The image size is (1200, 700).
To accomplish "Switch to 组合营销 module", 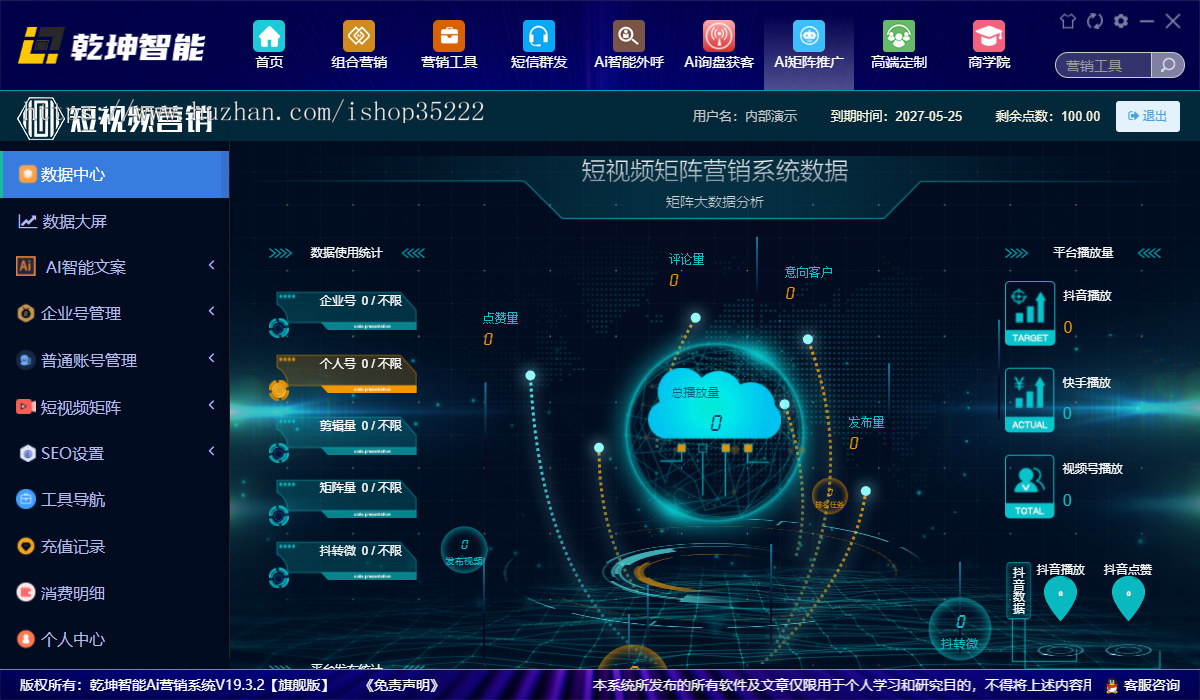I will 359,45.
